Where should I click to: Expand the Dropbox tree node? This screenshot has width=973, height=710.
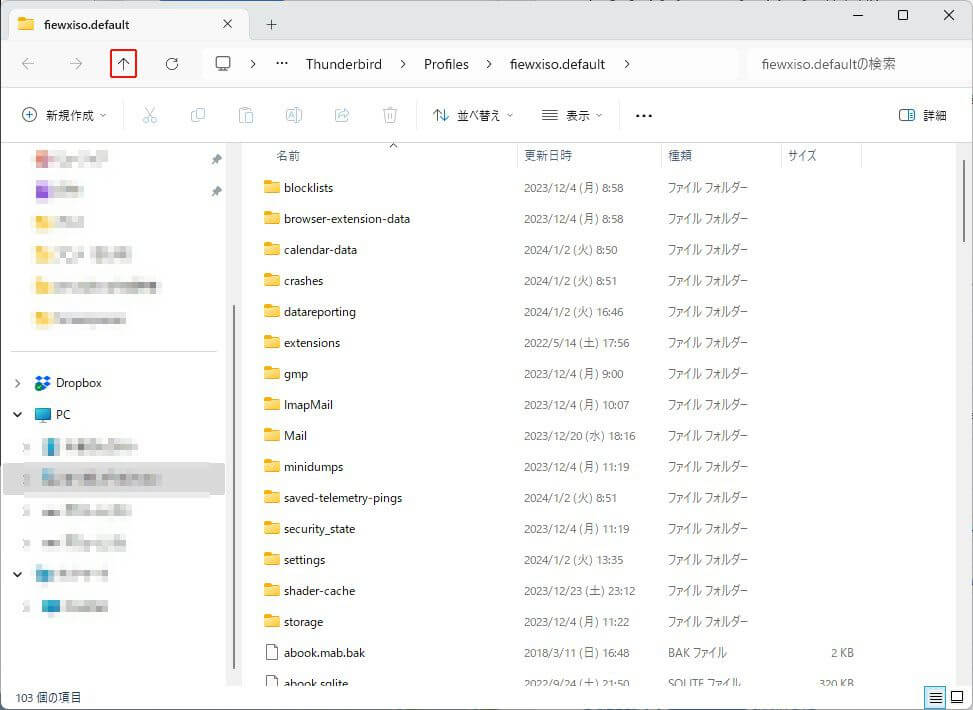pos(17,383)
